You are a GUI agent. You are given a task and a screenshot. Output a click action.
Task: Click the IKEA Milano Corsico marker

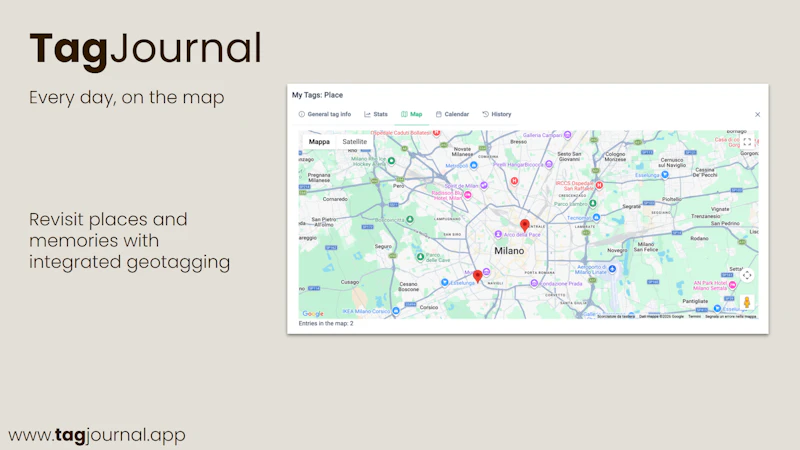pyautogui.click(x=396, y=311)
